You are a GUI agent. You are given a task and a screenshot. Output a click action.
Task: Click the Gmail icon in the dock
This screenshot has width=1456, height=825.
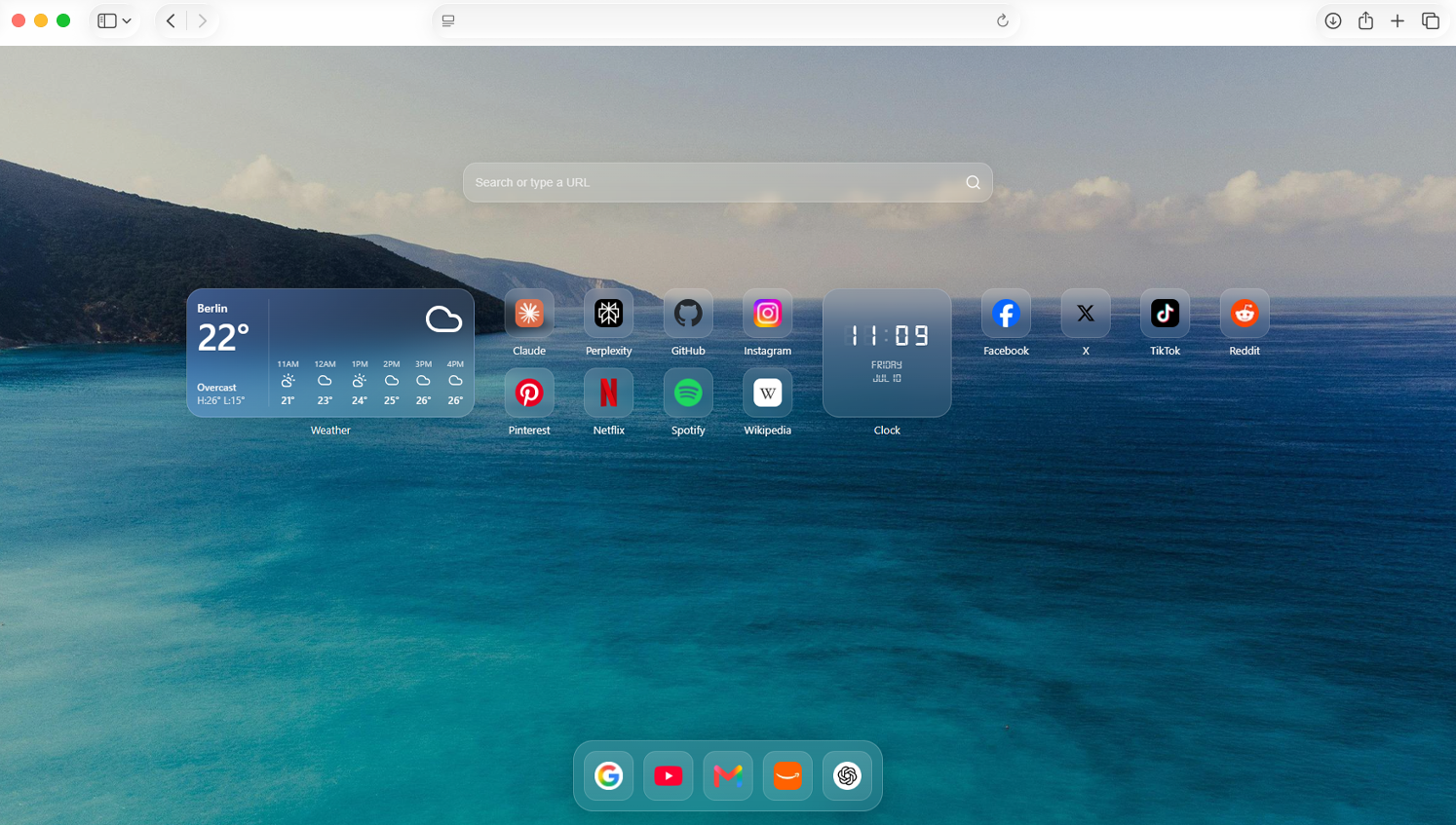728,775
